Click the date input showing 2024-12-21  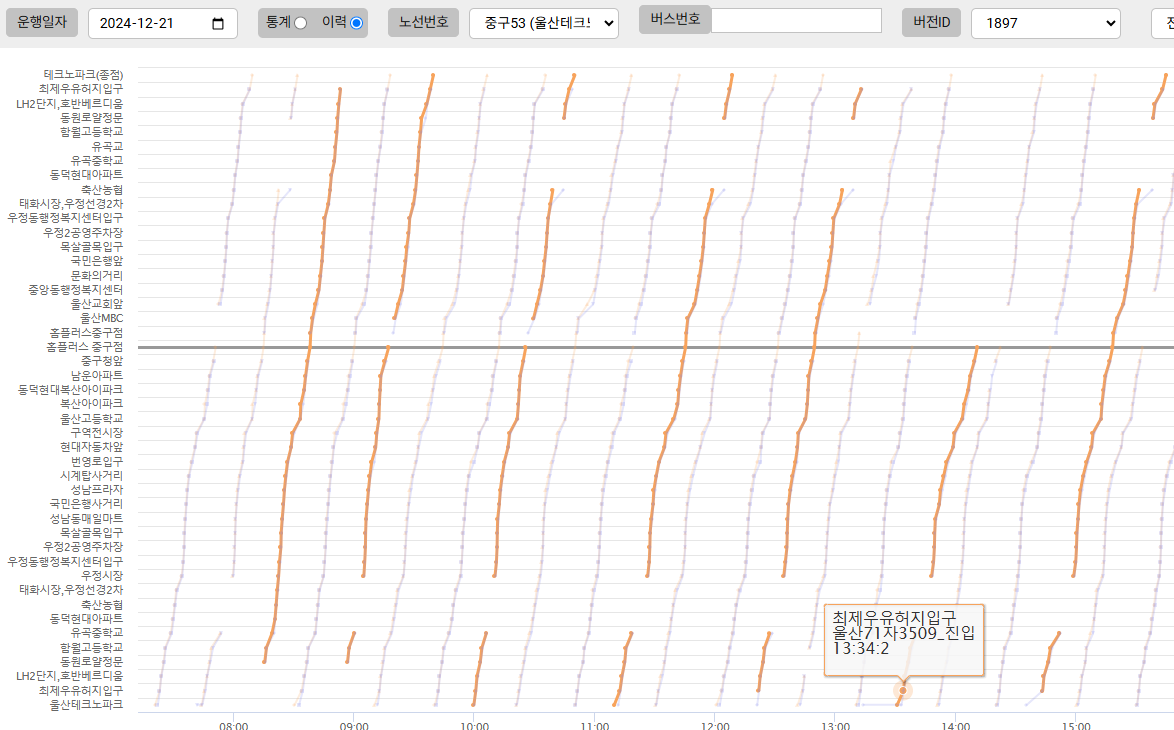pyautogui.click(x=150, y=24)
